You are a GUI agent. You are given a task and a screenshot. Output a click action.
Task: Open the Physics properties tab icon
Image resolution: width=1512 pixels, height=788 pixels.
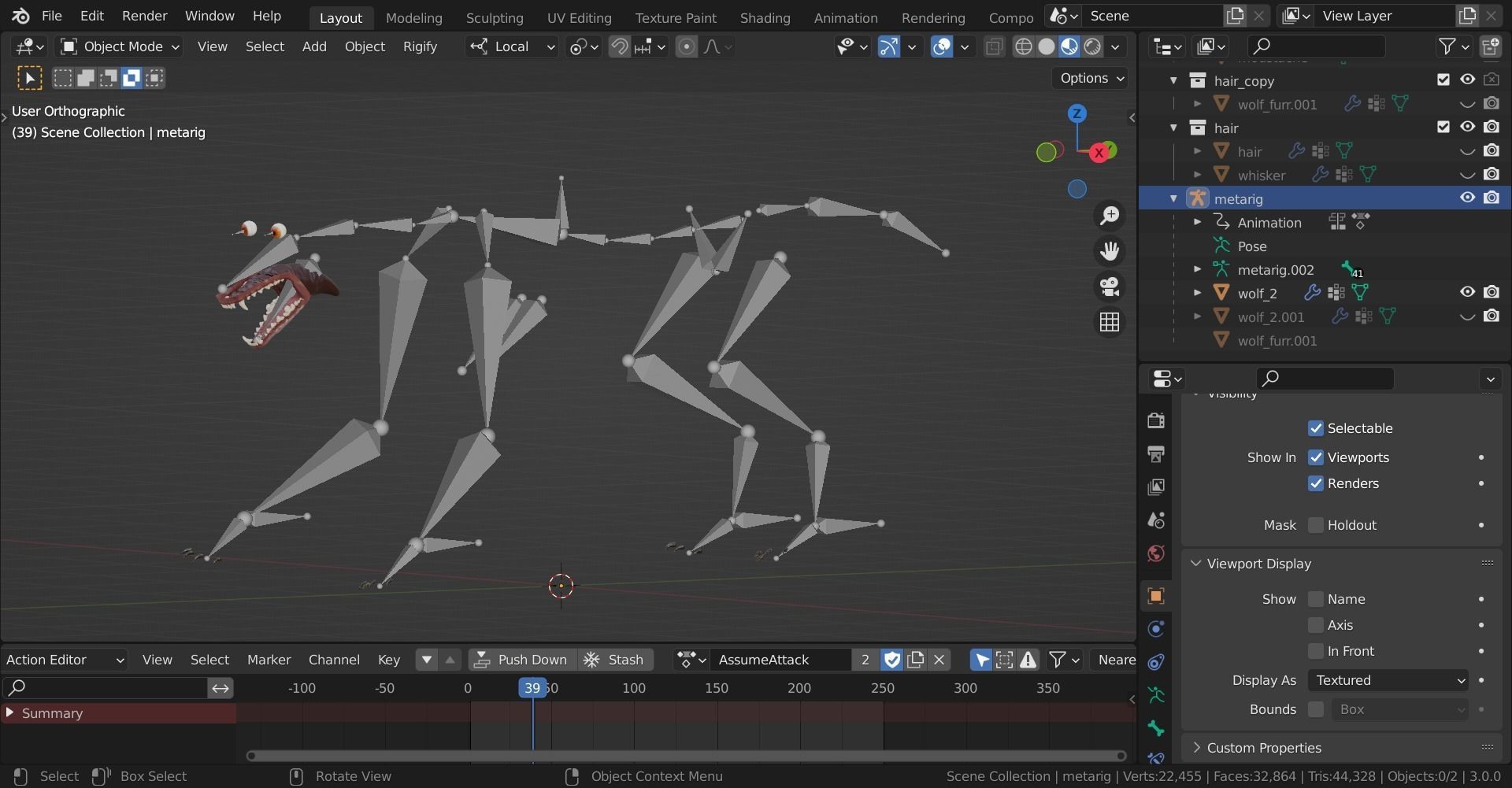tap(1156, 629)
